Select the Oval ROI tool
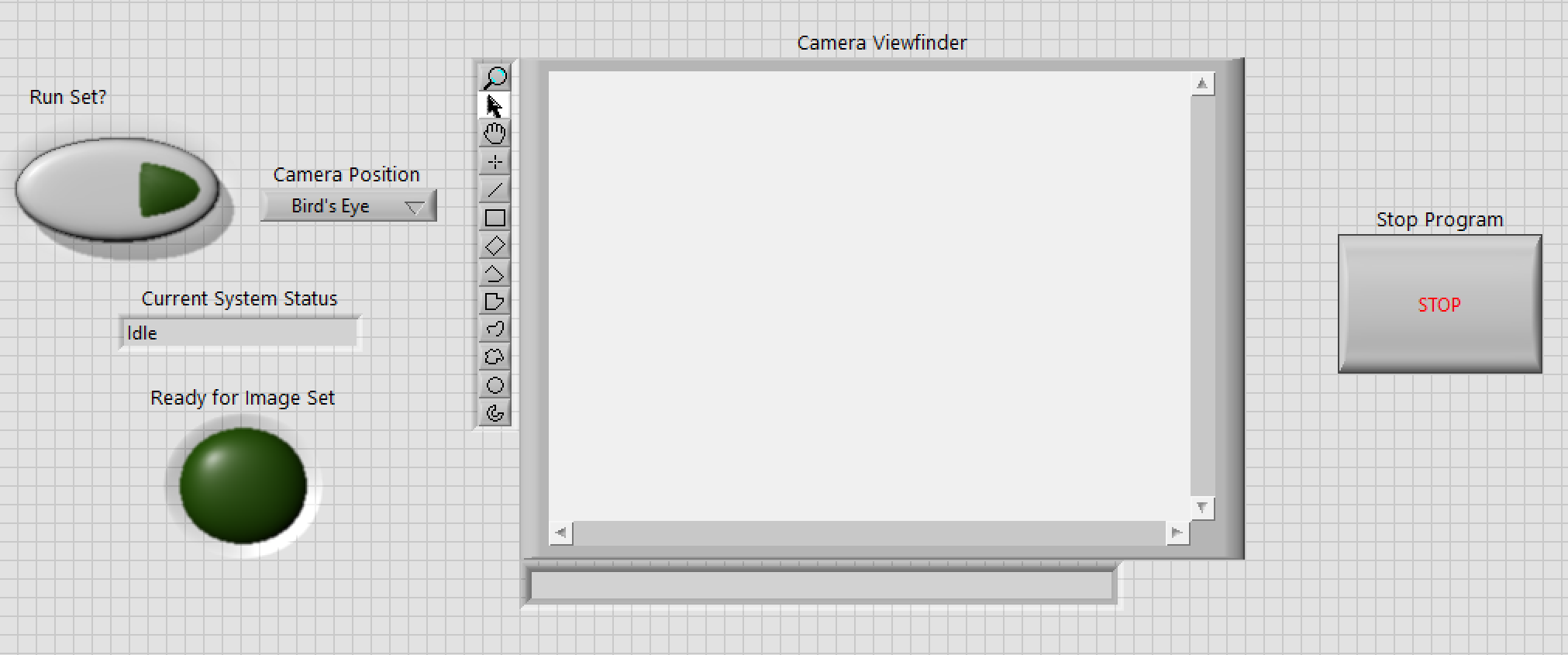Screen dimensions: 1568x655 (495, 385)
